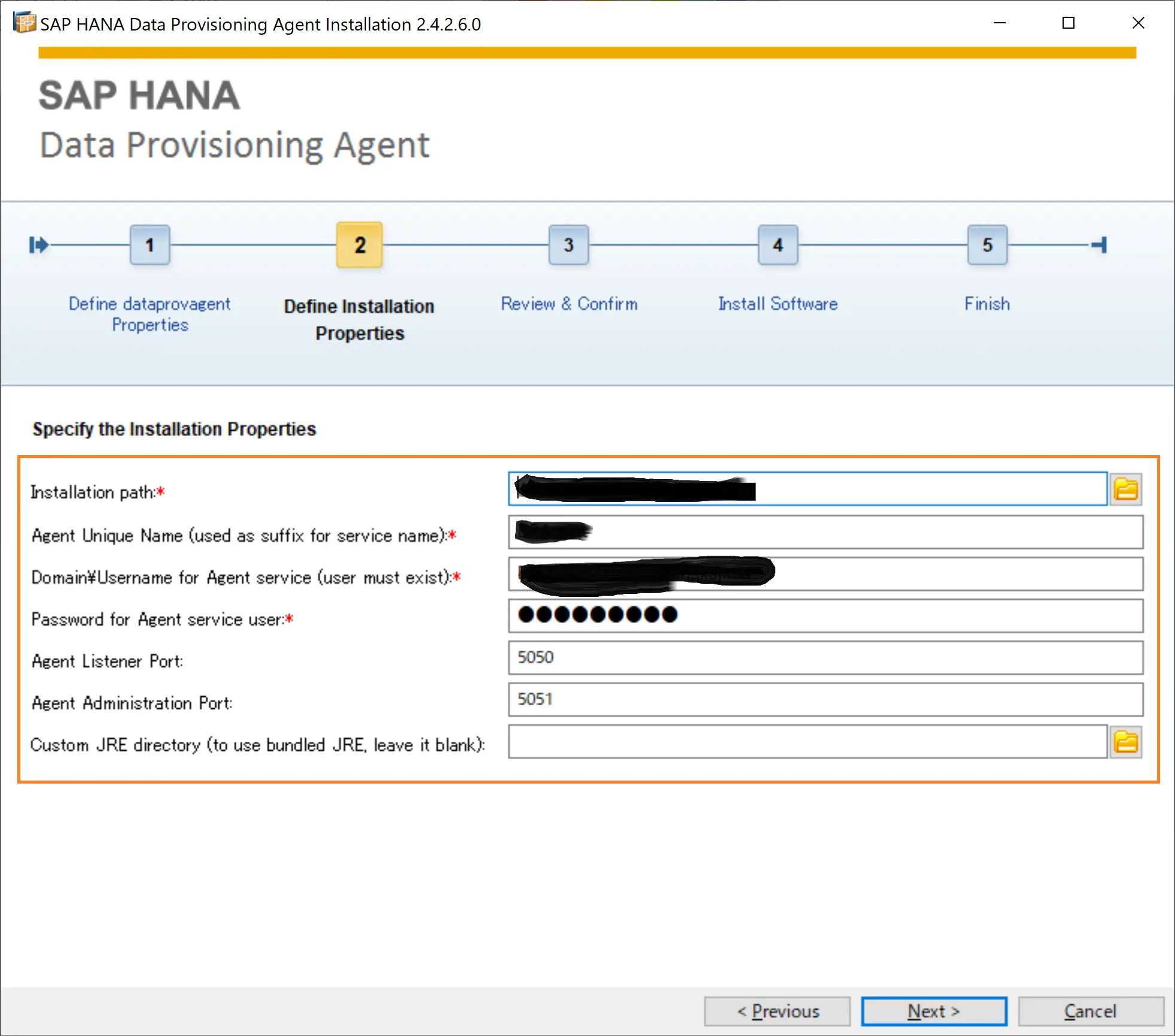Click the wizard start arrow icon
This screenshot has width=1175, height=1036.
39,245
